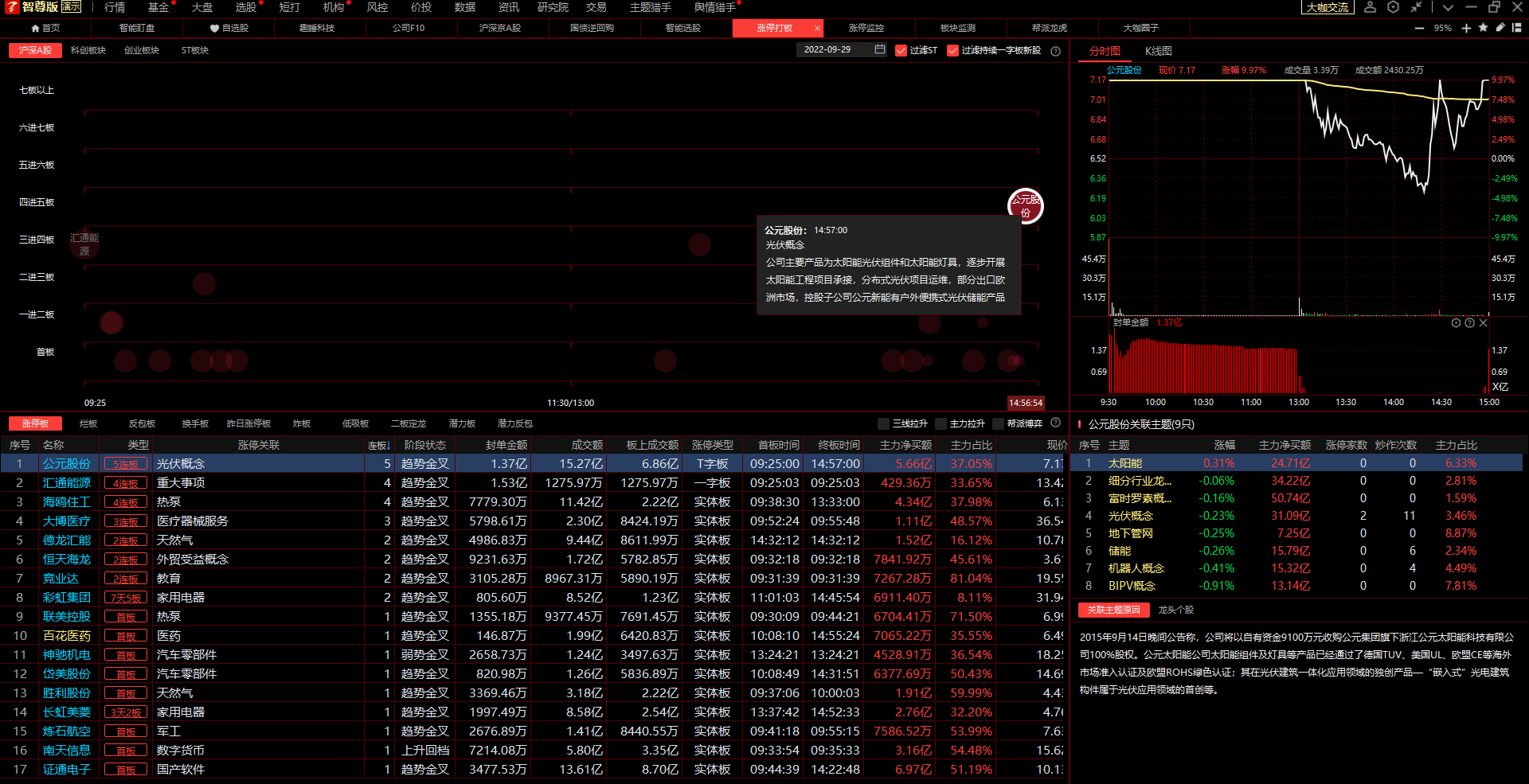Open the 舆情猎手 menu

click(714, 7)
